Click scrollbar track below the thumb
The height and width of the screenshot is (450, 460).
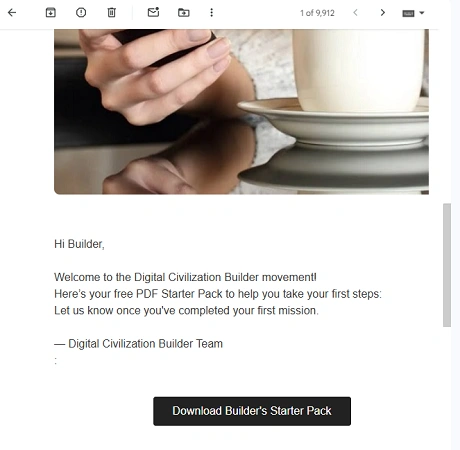[x=447, y=387]
